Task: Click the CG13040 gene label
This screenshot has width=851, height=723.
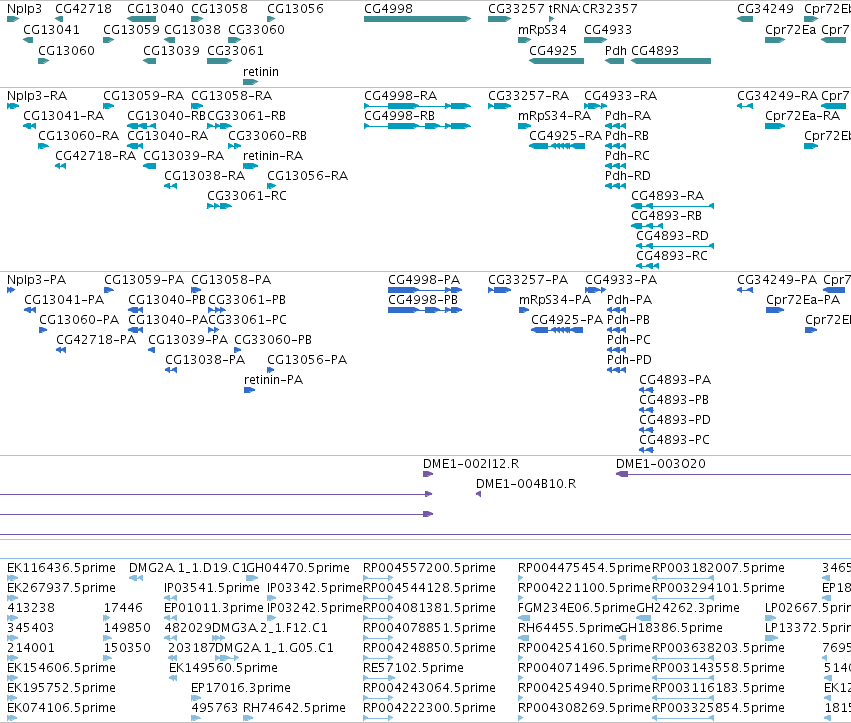Action: (155, 9)
